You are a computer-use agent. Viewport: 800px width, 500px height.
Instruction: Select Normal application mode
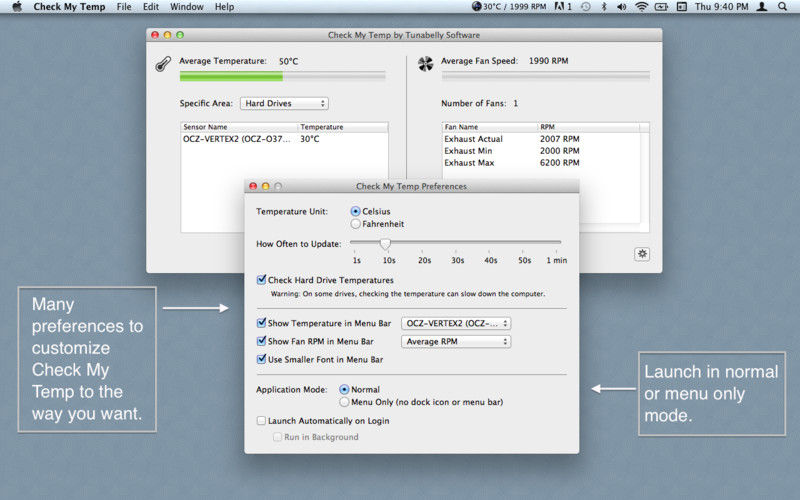(344, 389)
